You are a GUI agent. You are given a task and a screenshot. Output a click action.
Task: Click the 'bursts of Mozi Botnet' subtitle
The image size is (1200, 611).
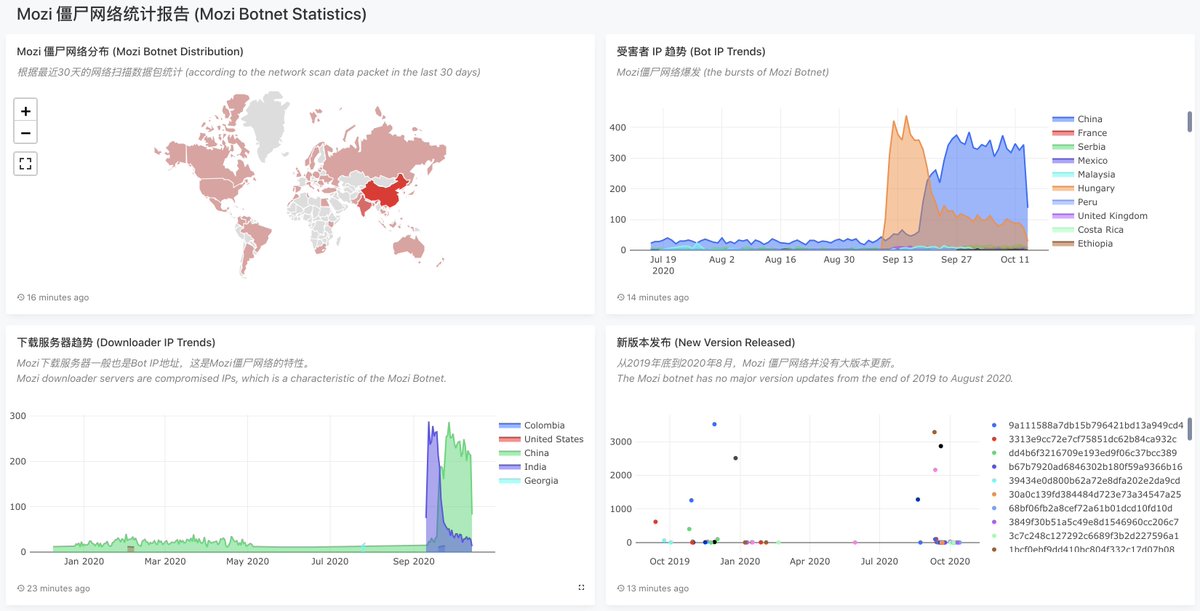[x=722, y=72]
